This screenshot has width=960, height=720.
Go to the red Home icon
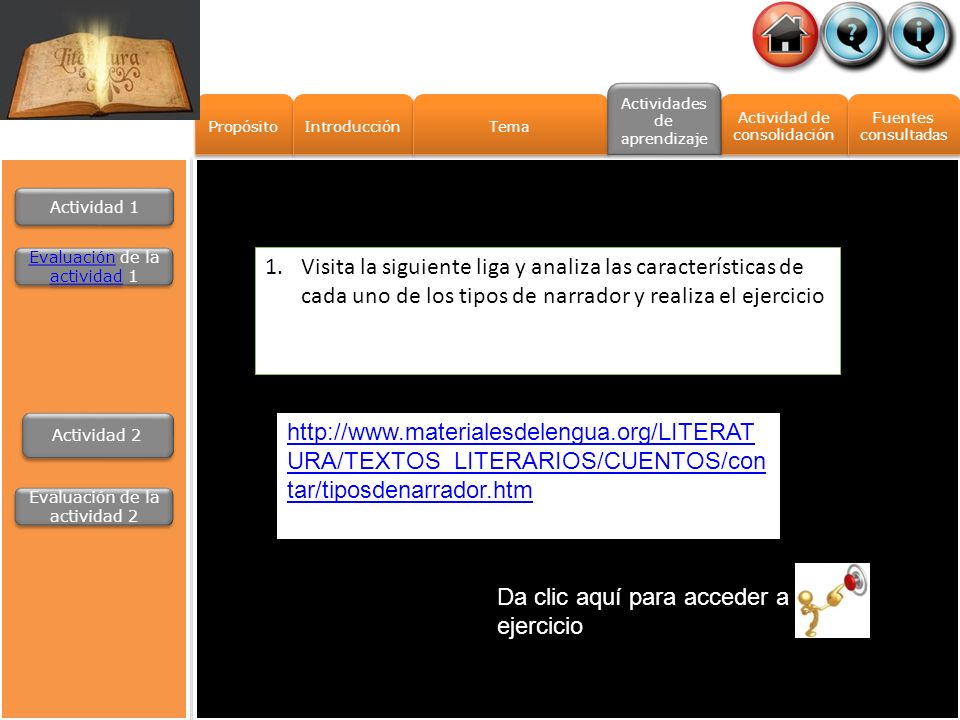(786, 34)
